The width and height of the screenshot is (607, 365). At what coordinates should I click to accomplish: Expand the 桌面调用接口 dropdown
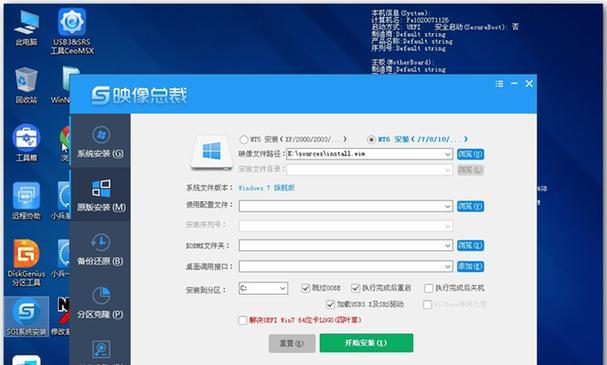tap(448, 266)
